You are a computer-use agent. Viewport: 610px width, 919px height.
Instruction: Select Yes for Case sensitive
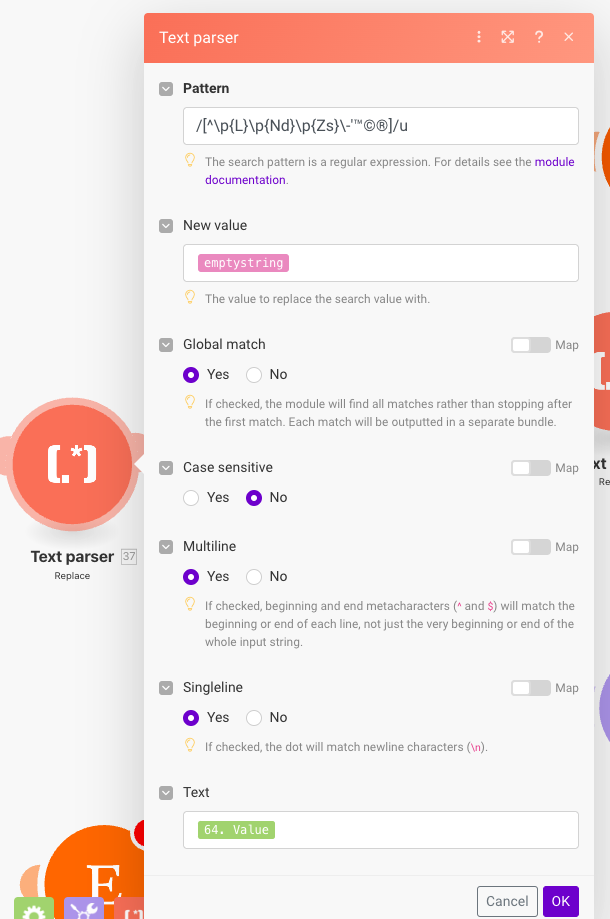[191, 498]
